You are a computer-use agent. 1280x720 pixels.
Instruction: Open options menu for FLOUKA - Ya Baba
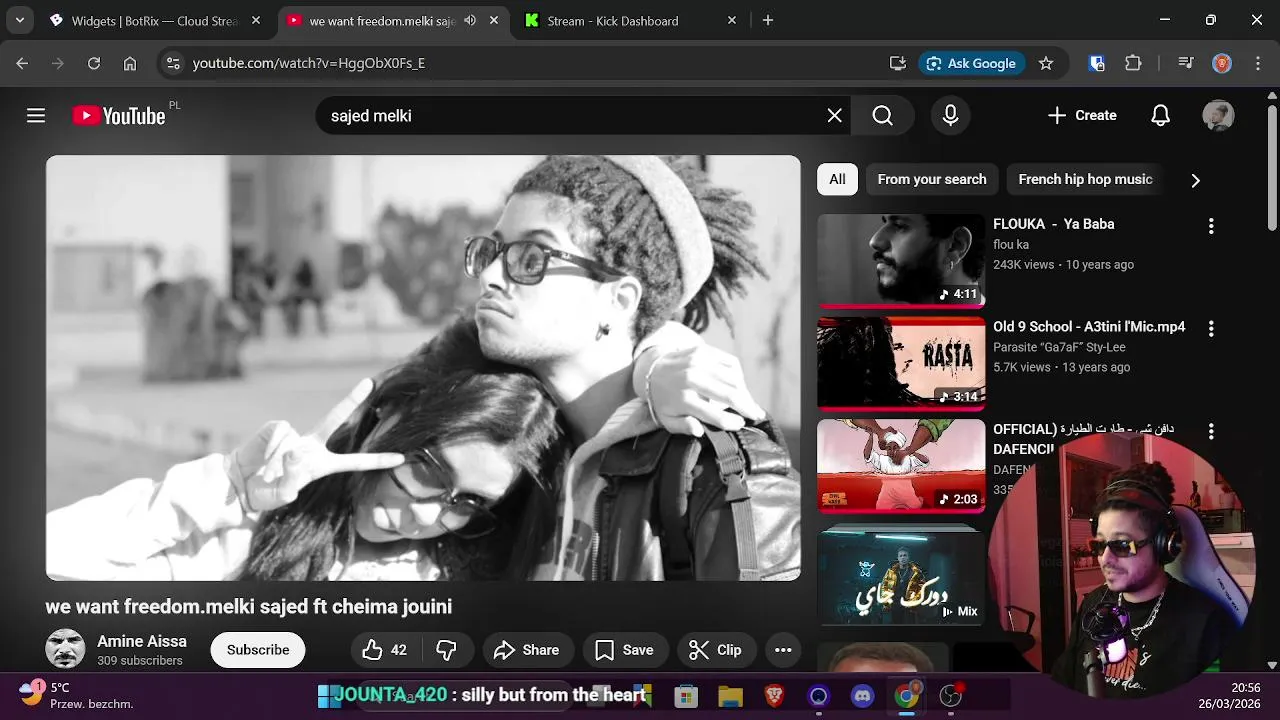pos(1211,226)
